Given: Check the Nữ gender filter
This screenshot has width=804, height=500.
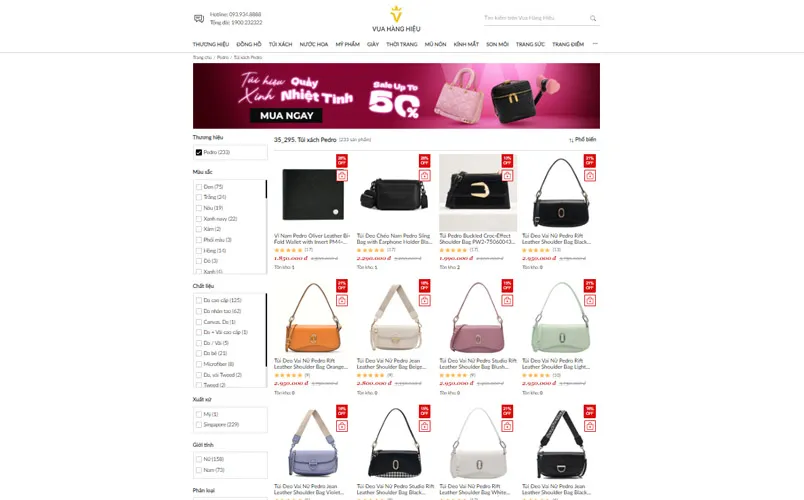Looking at the screenshot, I should click(199, 459).
